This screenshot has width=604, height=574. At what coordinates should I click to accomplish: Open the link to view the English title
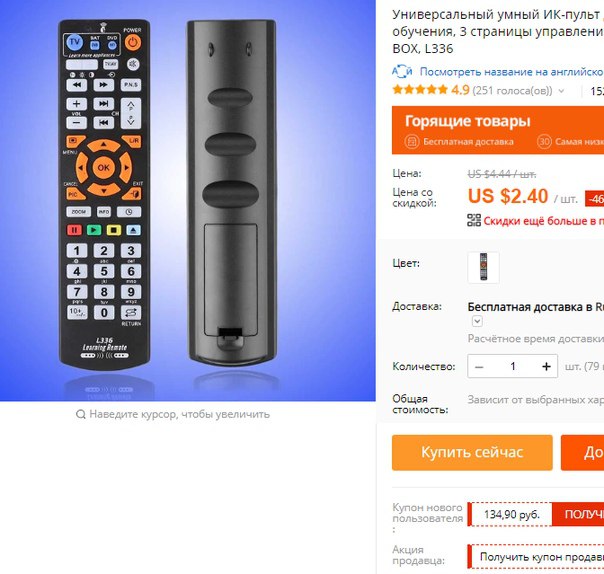[x=512, y=72]
